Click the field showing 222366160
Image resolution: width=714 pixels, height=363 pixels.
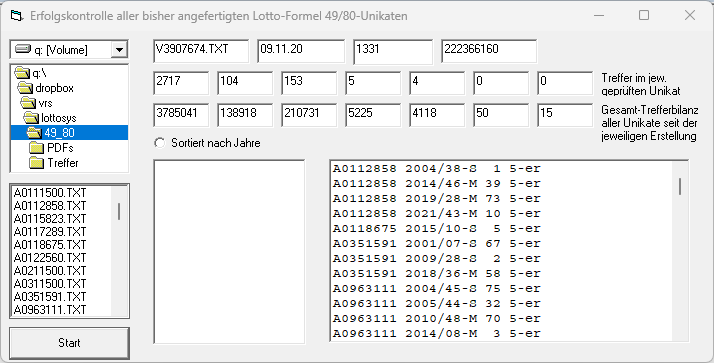click(x=489, y=51)
